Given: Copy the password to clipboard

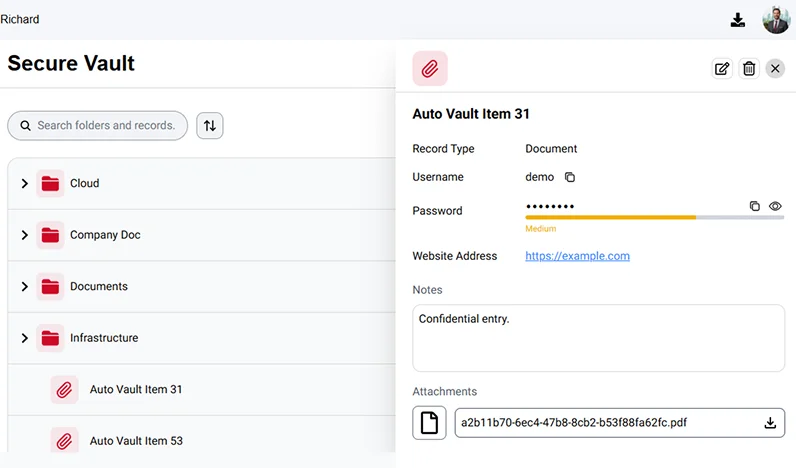Looking at the screenshot, I should (x=755, y=206).
